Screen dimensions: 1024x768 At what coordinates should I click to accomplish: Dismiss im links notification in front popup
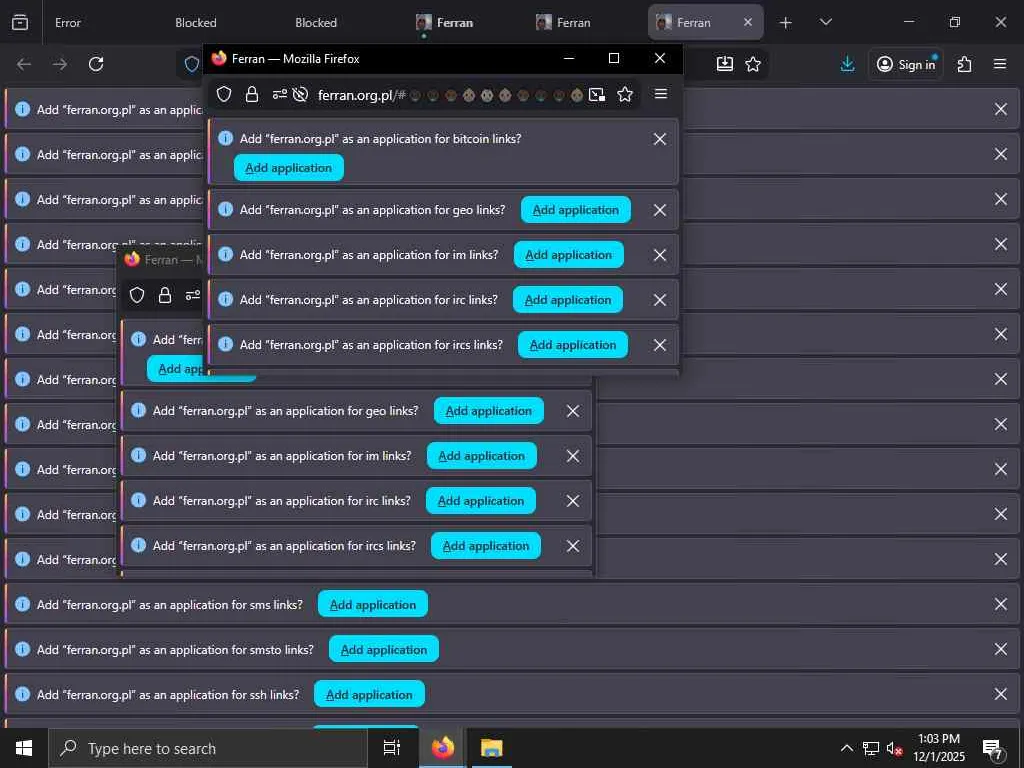(x=660, y=255)
